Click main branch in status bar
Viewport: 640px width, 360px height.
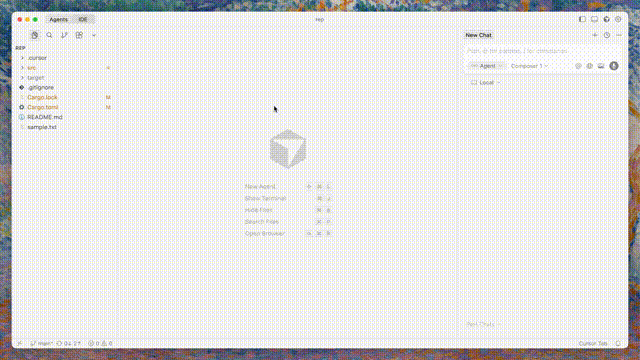click(x=41, y=344)
